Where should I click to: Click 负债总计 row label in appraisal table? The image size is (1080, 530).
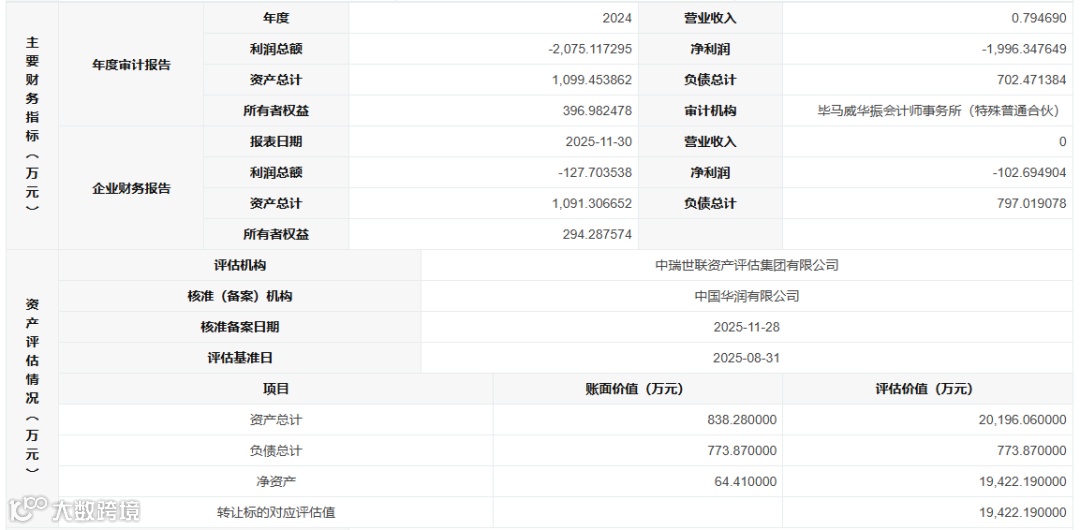point(276,451)
